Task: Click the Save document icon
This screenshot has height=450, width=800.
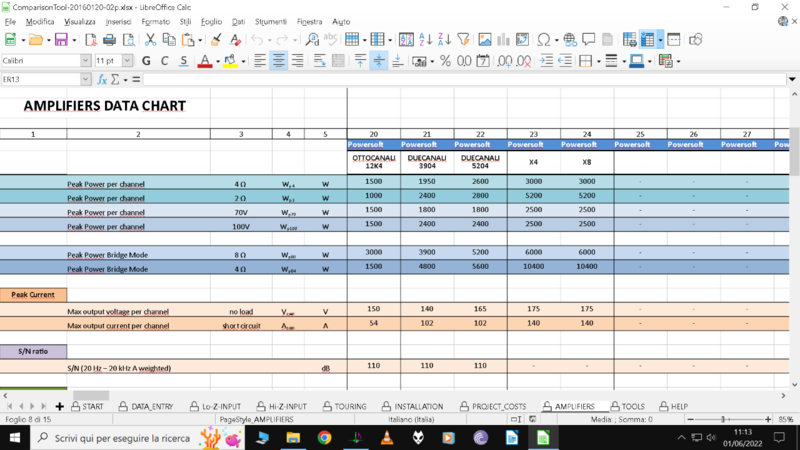Action: pyautogui.click(x=61, y=40)
